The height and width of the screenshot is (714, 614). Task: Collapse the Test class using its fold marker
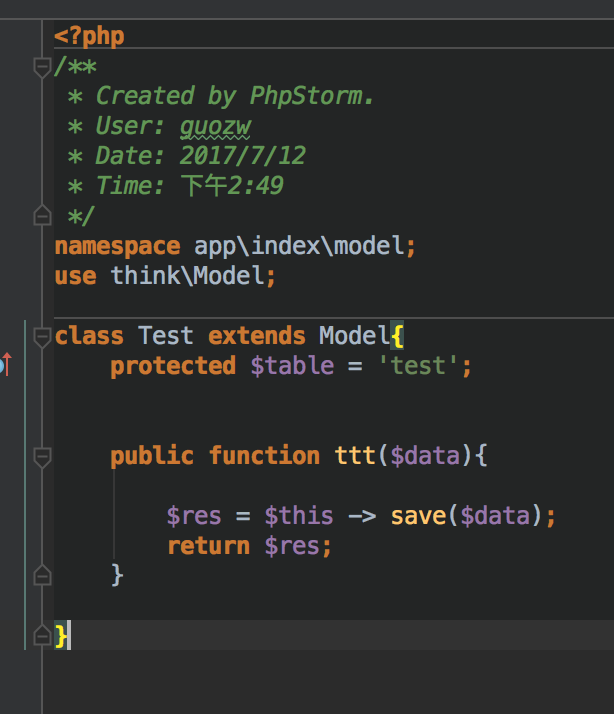click(42, 336)
